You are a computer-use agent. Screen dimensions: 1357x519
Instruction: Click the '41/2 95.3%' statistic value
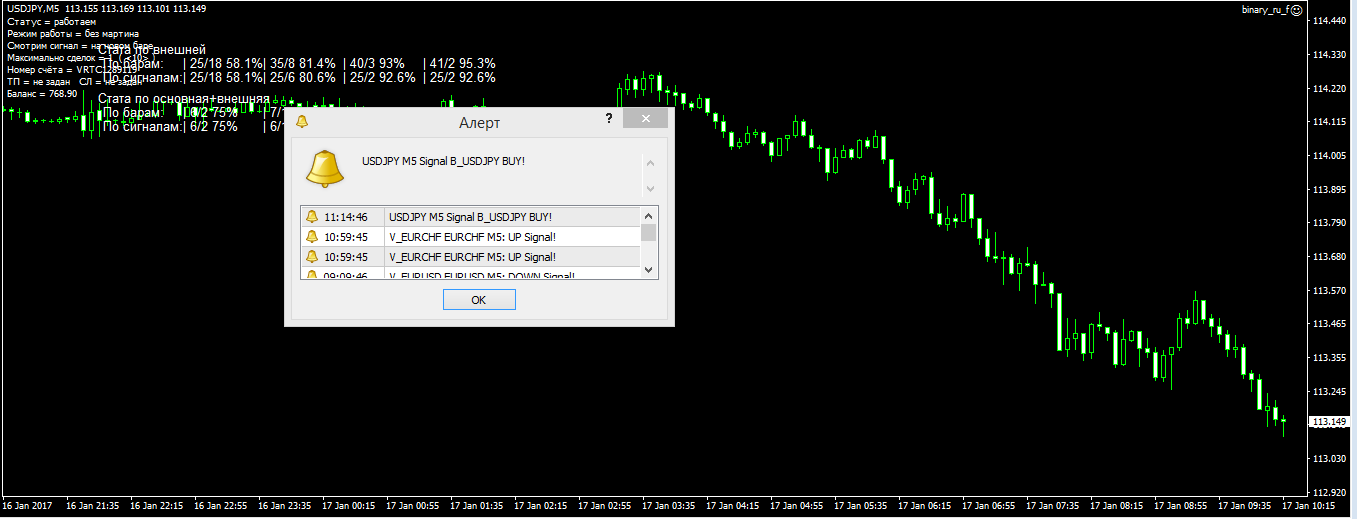[463, 63]
